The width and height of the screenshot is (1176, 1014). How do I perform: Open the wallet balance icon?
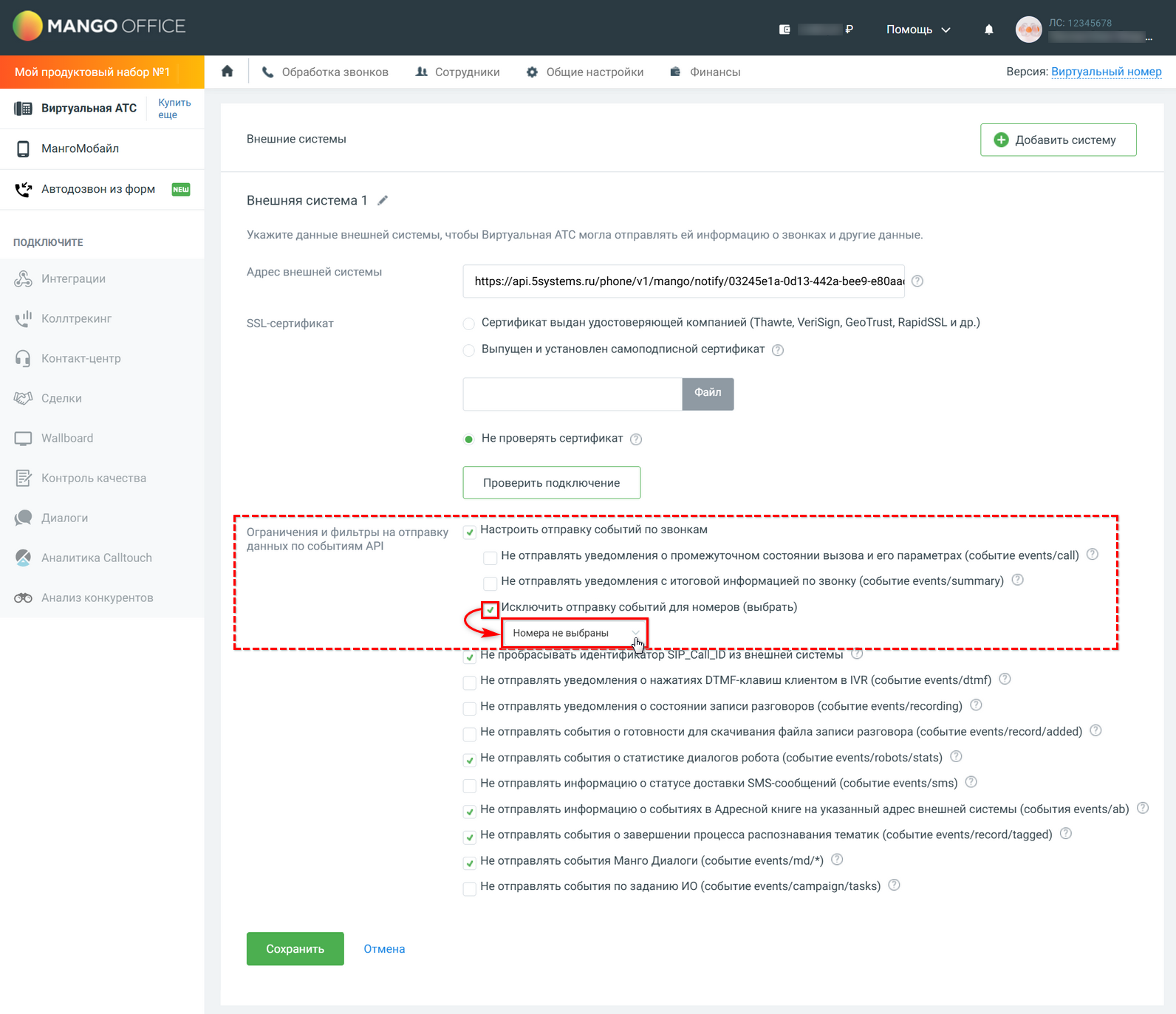(784, 30)
